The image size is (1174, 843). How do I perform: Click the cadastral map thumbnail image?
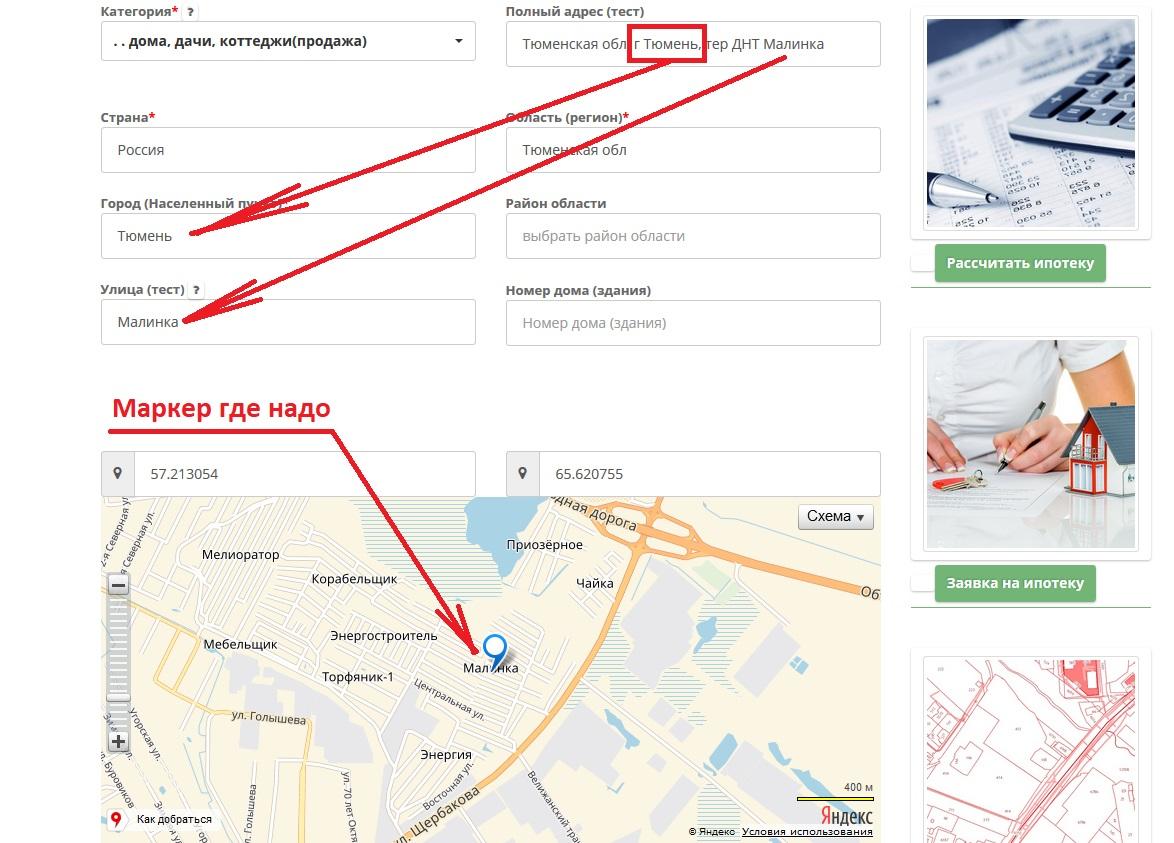point(1031,750)
